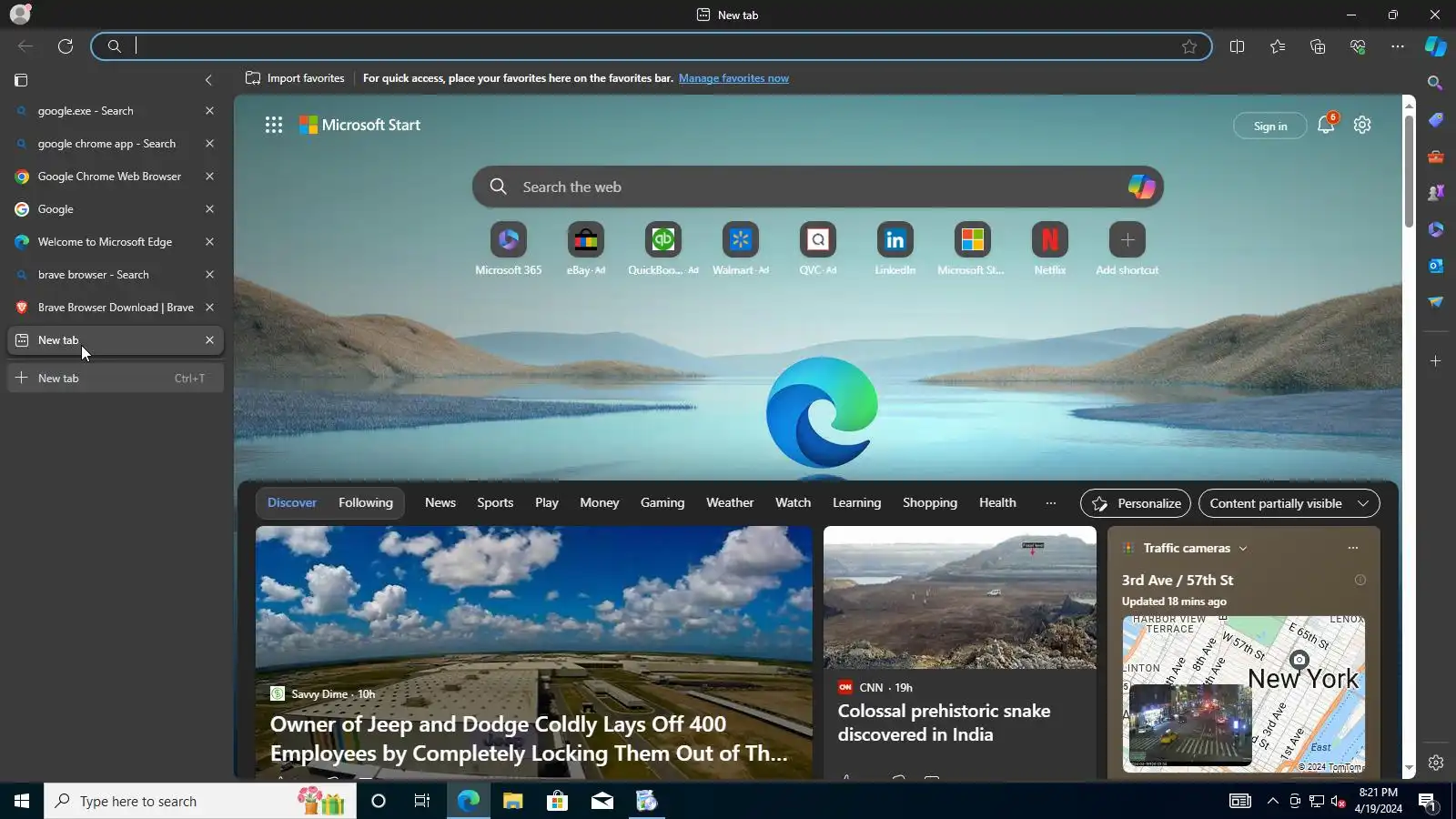Close the 'brave browser - Search' tab
Image resolution: width=1456 pixels, height=819 pixels.
209,275
